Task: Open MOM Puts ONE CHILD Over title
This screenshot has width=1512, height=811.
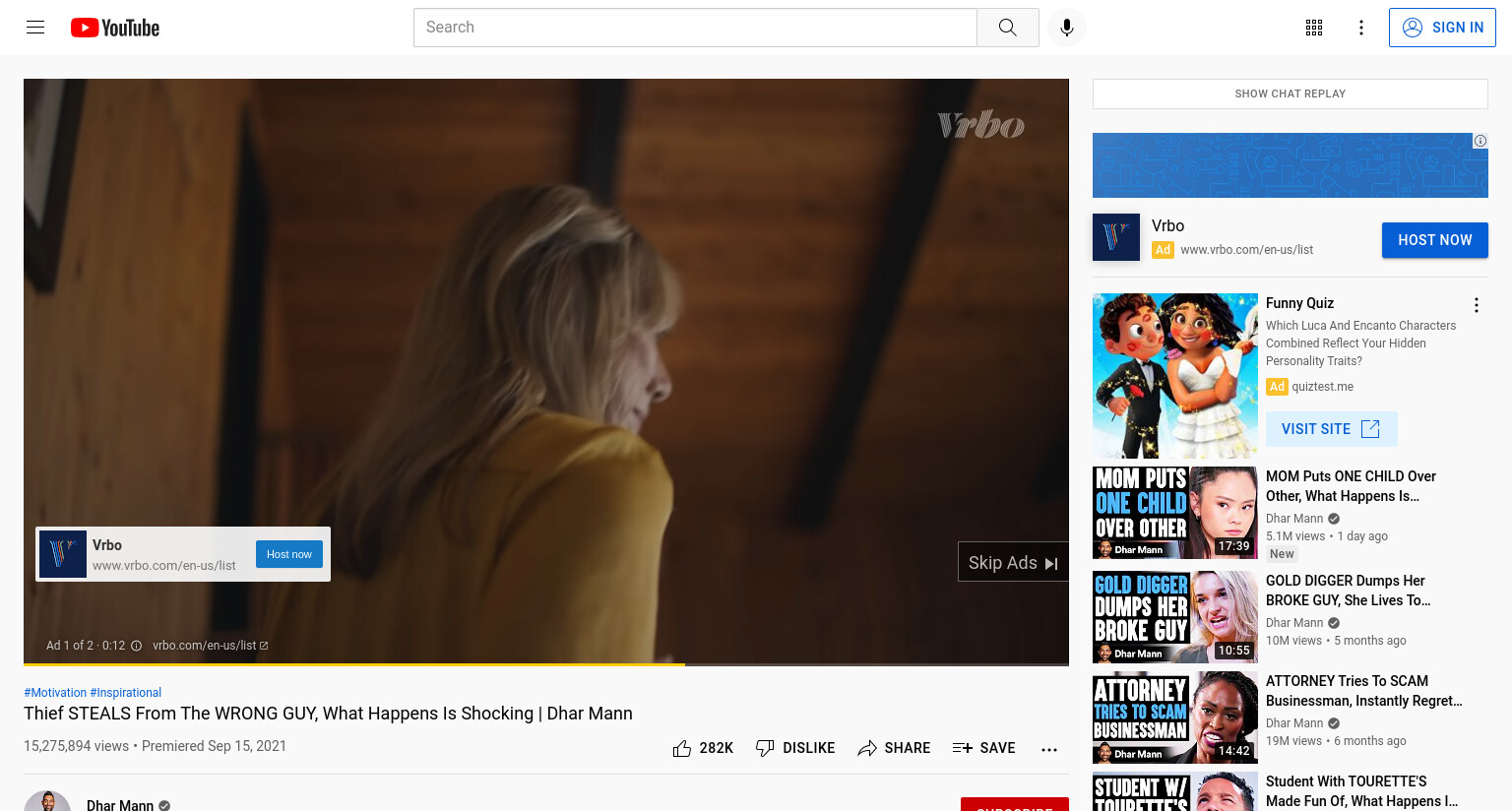Action: point(1351,486)
